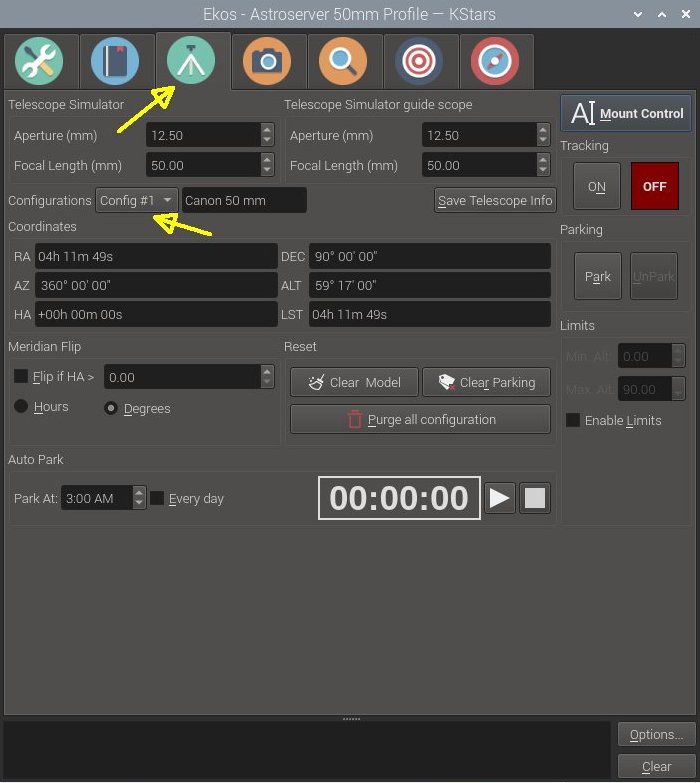Viewport: 700px width, 783px height.
Task: Increase guide scope Aperture with up arrow
Action: click(x=543, y=129)
